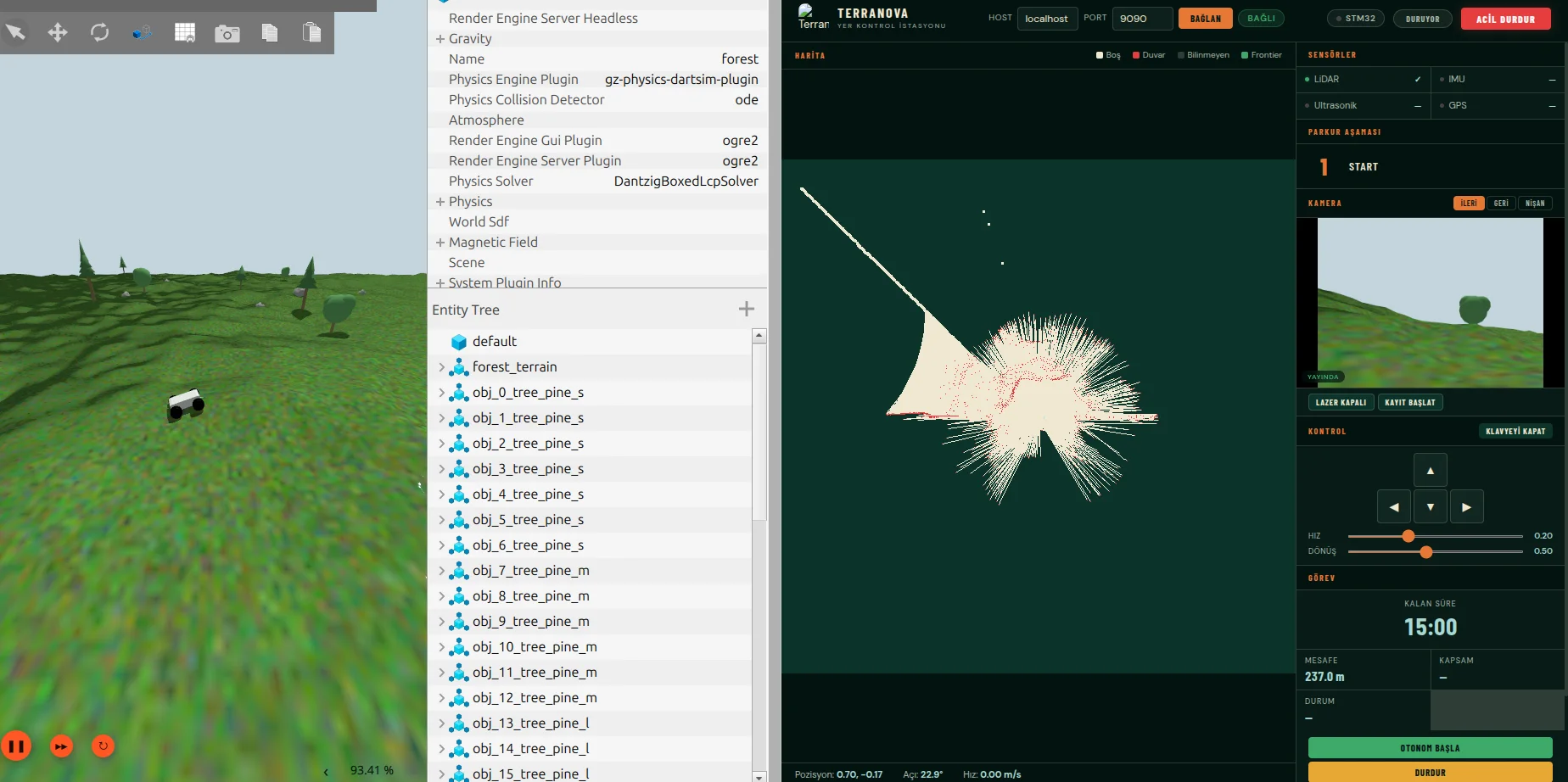
Task: Pause the Gazebo simulation
Action: 16,746
